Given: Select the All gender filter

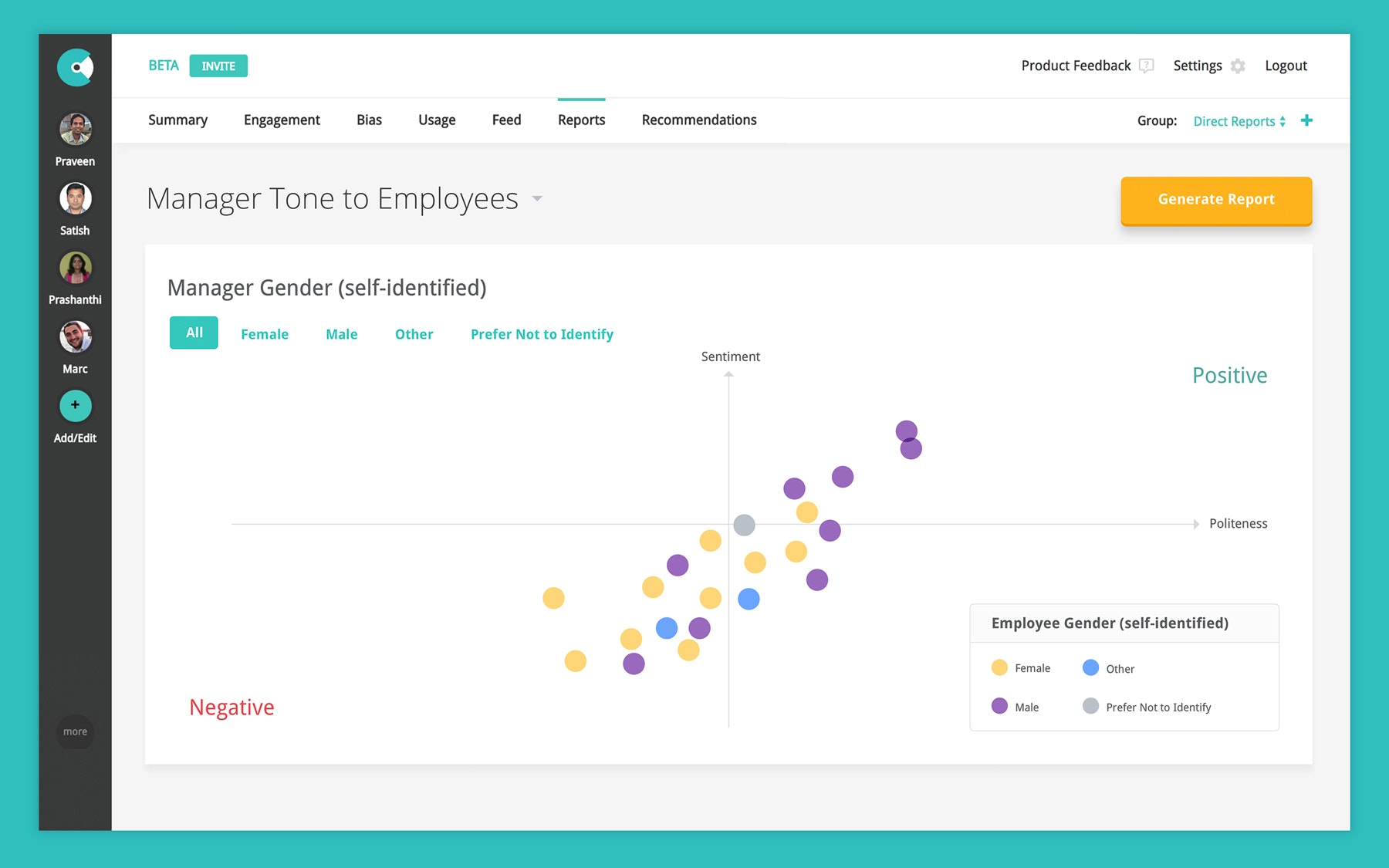Looking at the screenshot, I should pyautogui.click(x=194, y=333).
